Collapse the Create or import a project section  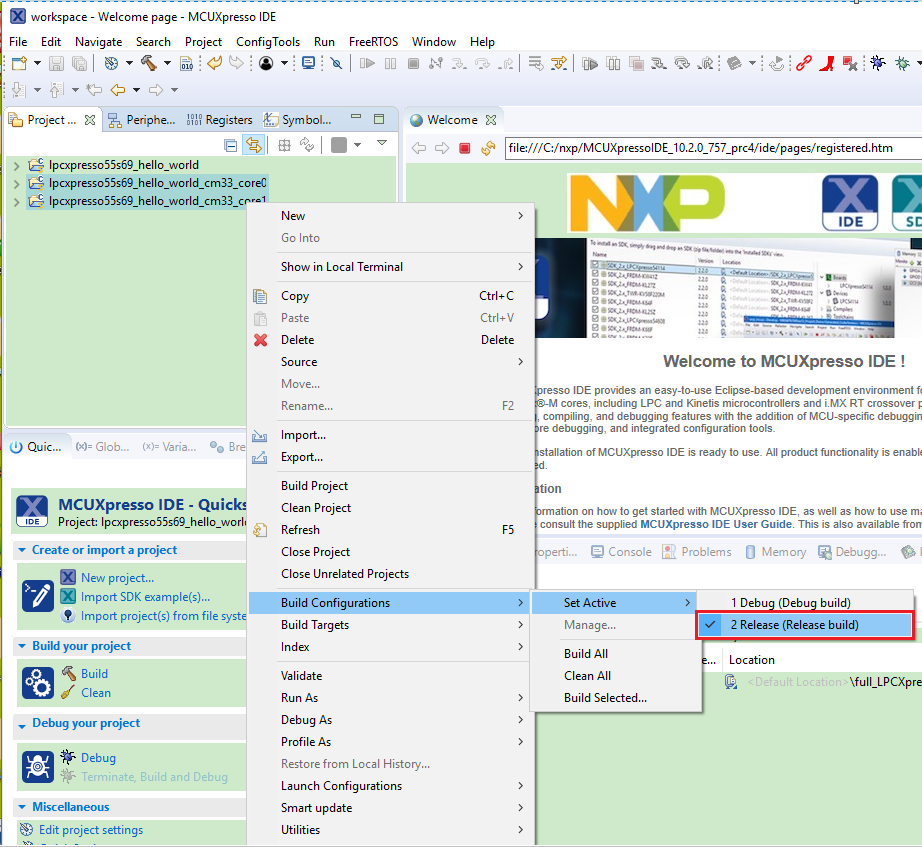click(x=22, y=550)
